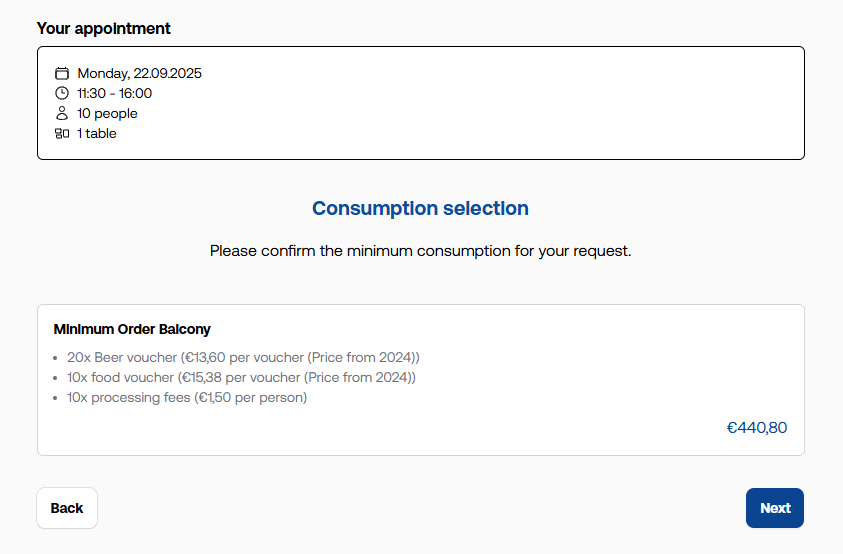Viewport: 843px width, 554px height.
Task: Click the Consumption selection heading
Action: (x=420, y=209)
